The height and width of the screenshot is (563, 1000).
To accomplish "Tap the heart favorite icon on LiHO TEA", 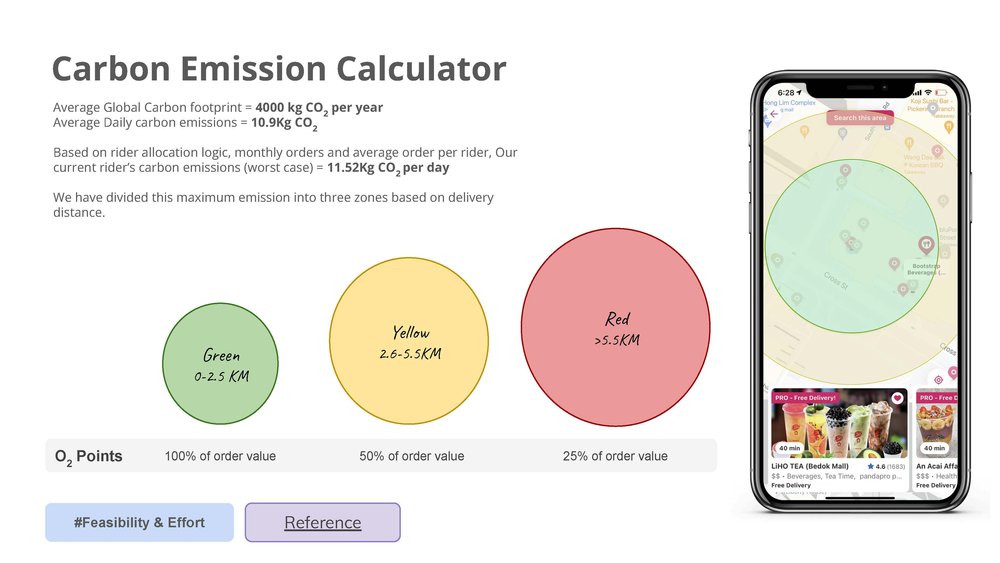I will (897, 398).
